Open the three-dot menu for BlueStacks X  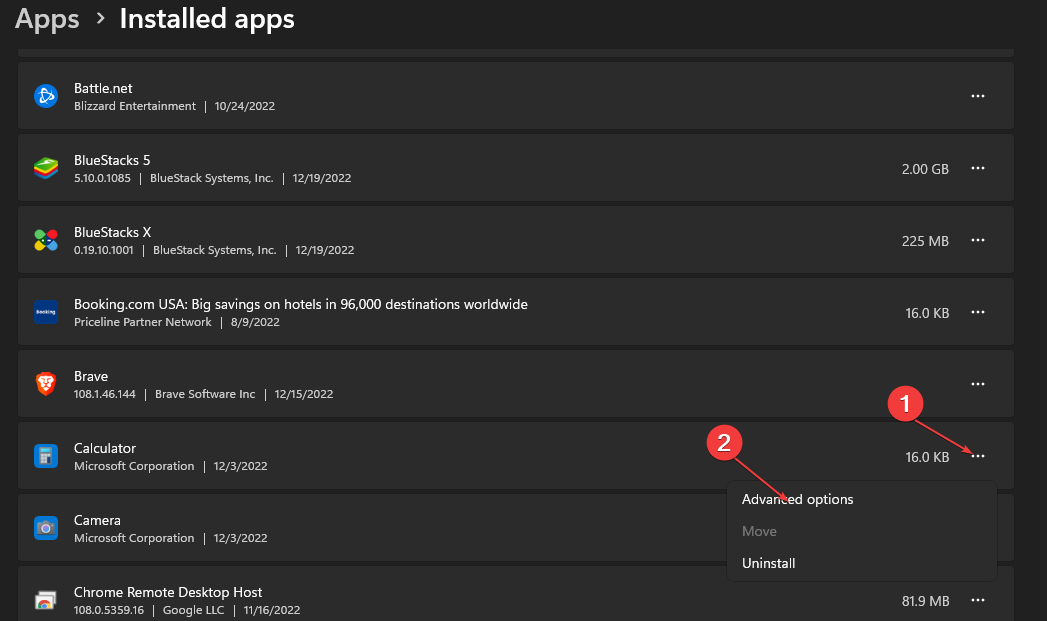[978, 240]
